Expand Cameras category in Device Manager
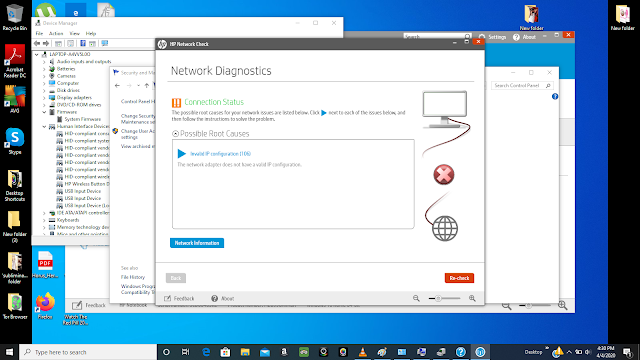640x360 pixels. (x=44, y=76)
